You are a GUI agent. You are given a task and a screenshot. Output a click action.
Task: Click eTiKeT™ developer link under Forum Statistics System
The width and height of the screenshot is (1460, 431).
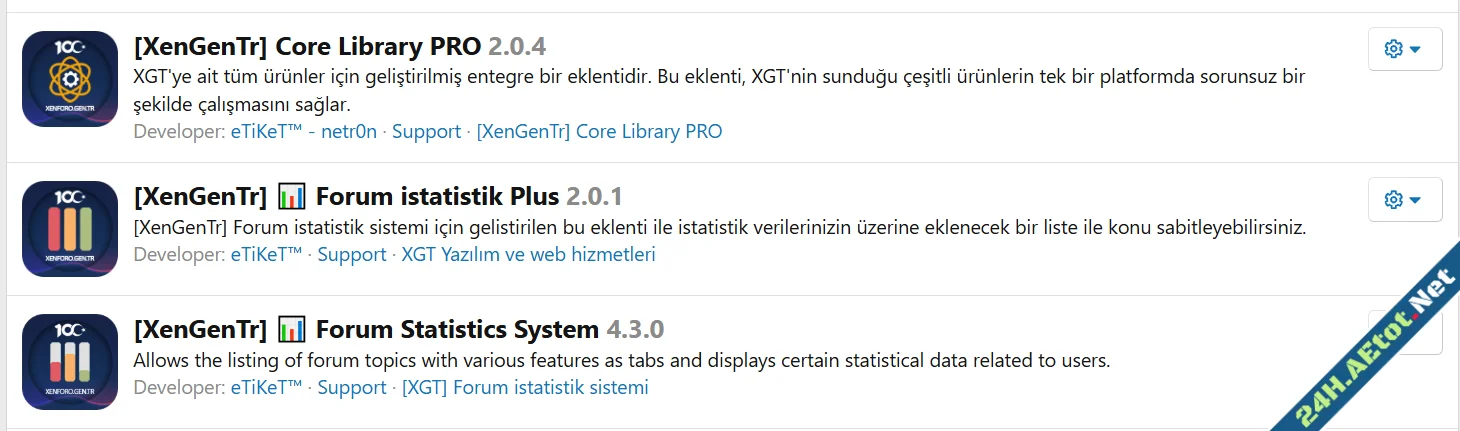(266, 387)
